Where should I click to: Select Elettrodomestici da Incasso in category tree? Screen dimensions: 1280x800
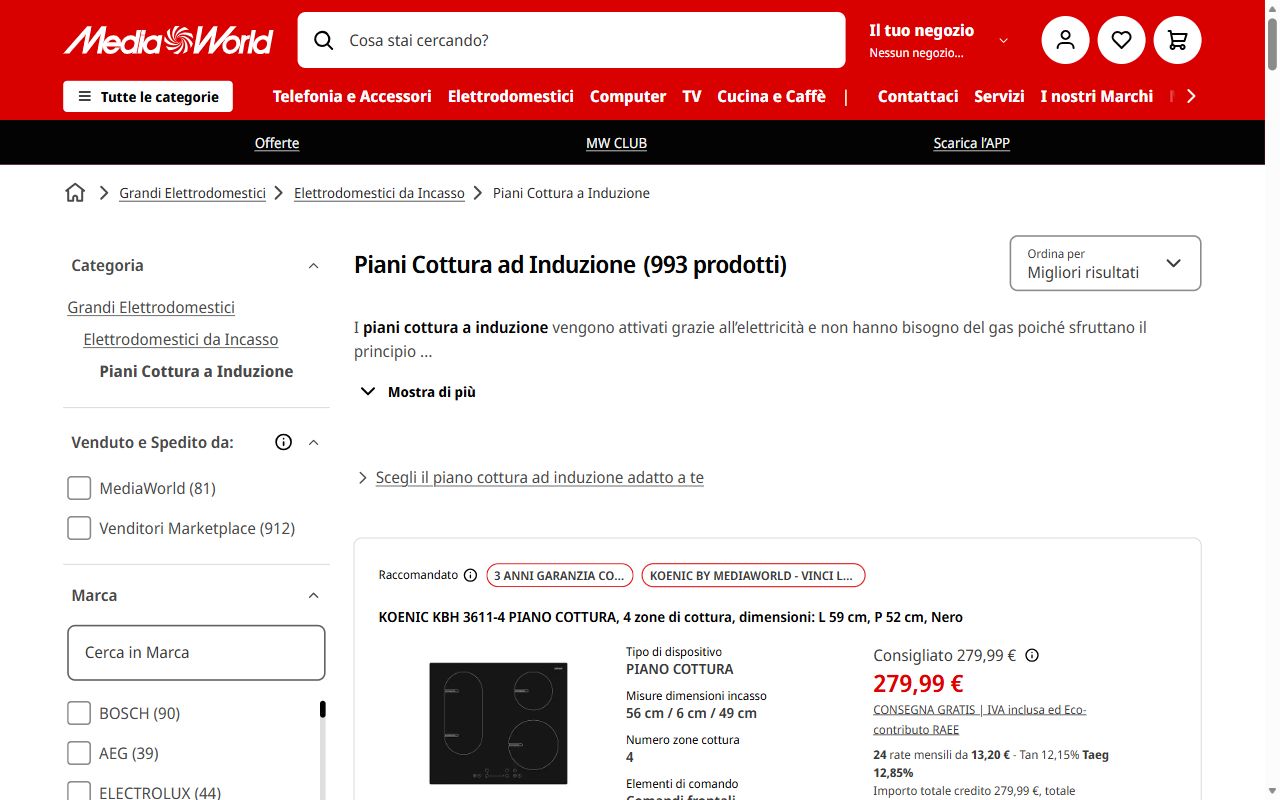tap(181, 339)
